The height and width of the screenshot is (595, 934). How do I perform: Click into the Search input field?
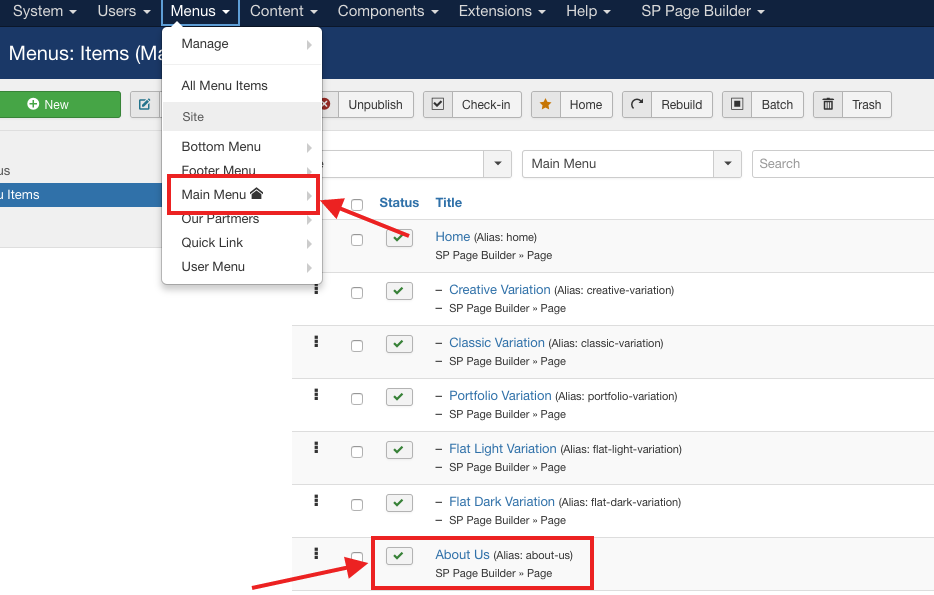(842, 164)
